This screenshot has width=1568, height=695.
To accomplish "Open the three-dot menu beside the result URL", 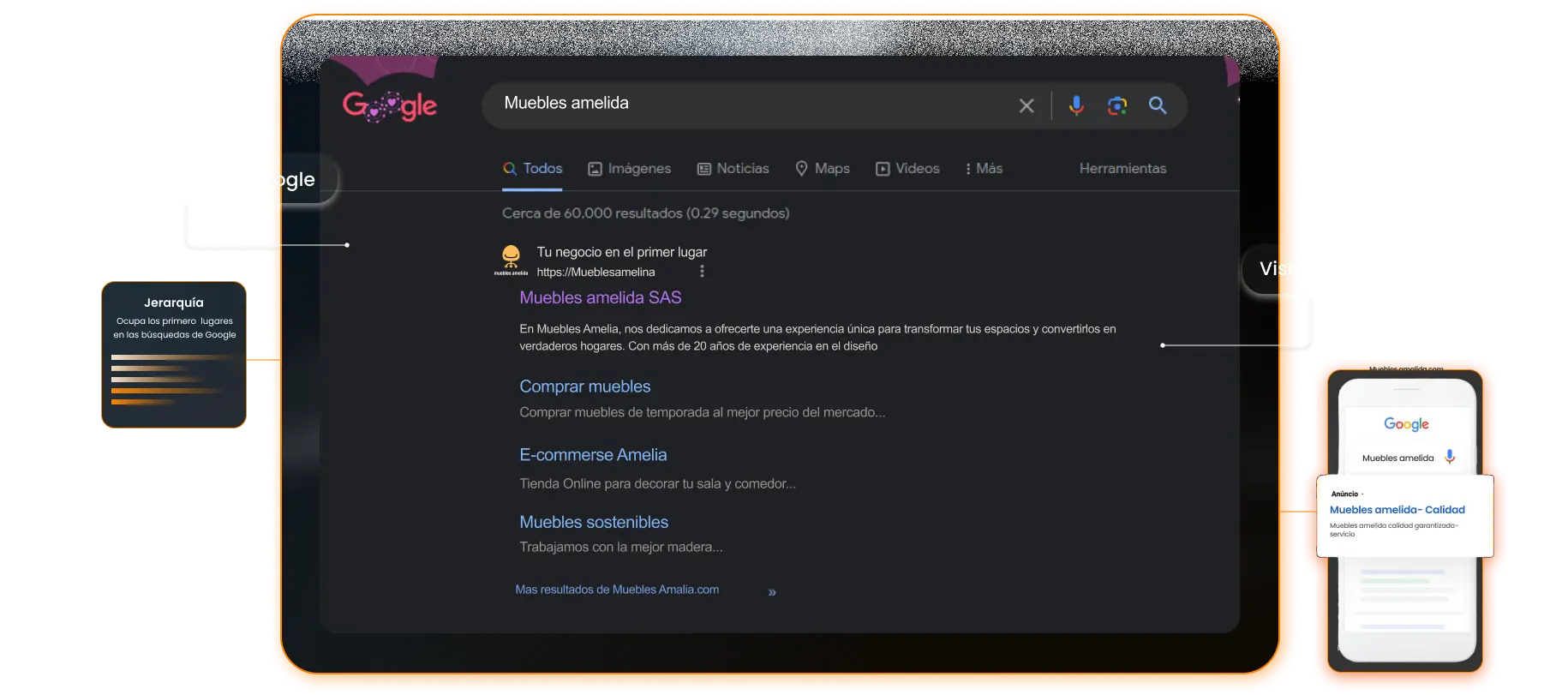I will click(x=702, y=272).
